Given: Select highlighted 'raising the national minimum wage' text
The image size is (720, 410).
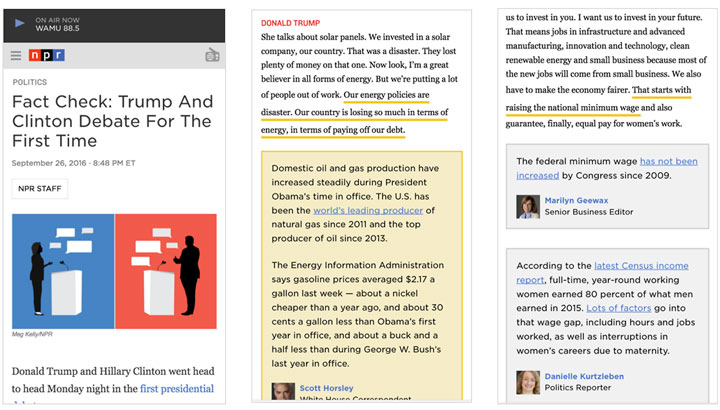Looking at the screenshot, I should [x=572, y=107].
